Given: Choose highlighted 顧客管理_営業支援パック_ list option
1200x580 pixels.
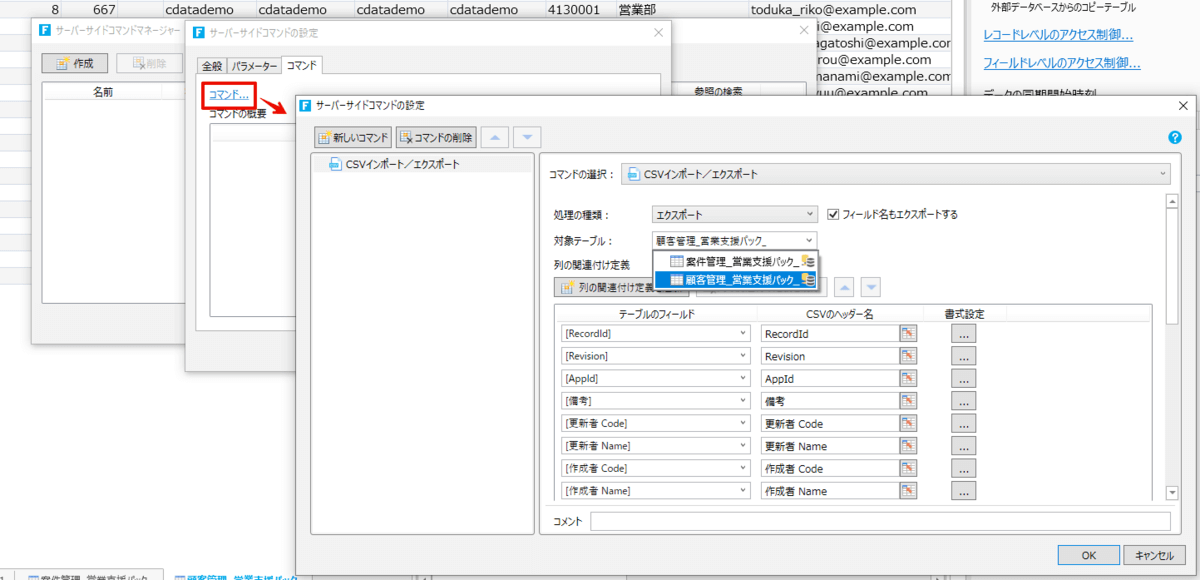Looking at the screenshot, I should click(x=735, y=280).
